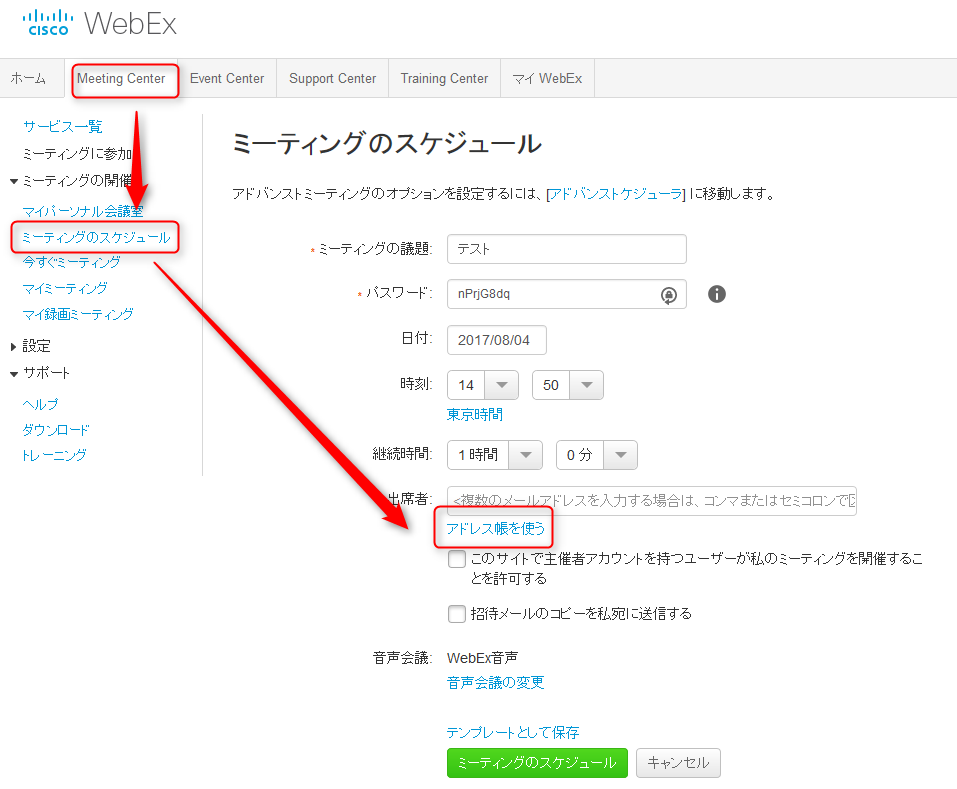Click the attendees email input field
The height and width of the screenshot is (789, 957).
tap(652, 501)
